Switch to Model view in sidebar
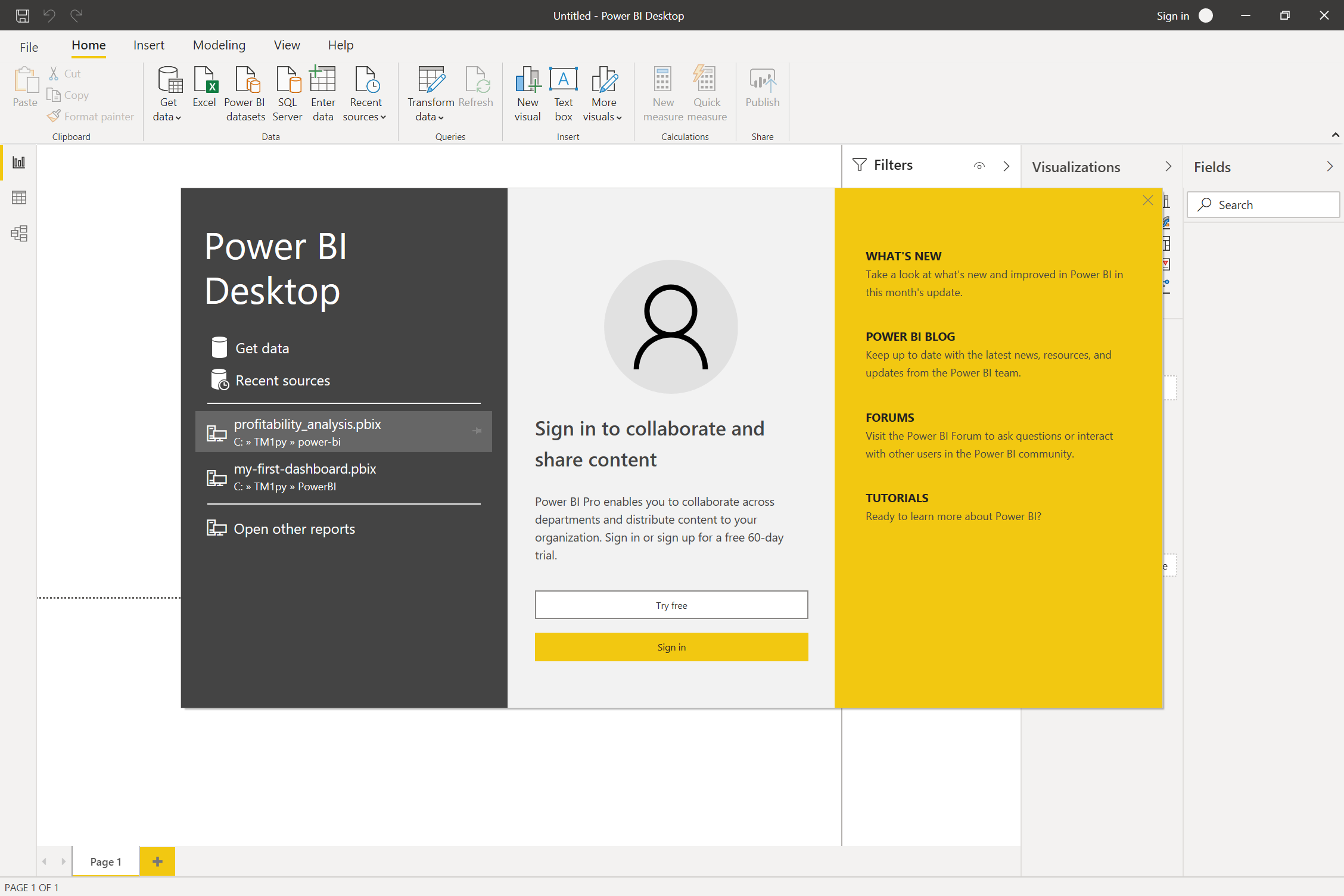 coord(18,234)
